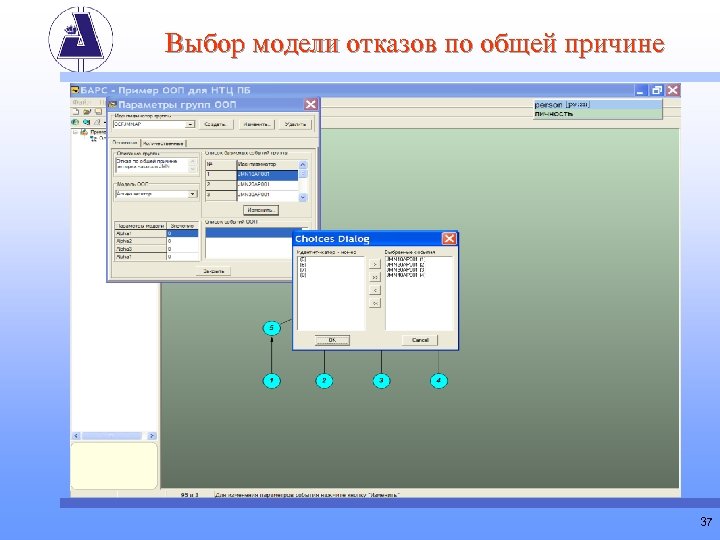Screen dimensions: 720x540
Task: Select the second event in the selected events list
Action: (405, 265)
